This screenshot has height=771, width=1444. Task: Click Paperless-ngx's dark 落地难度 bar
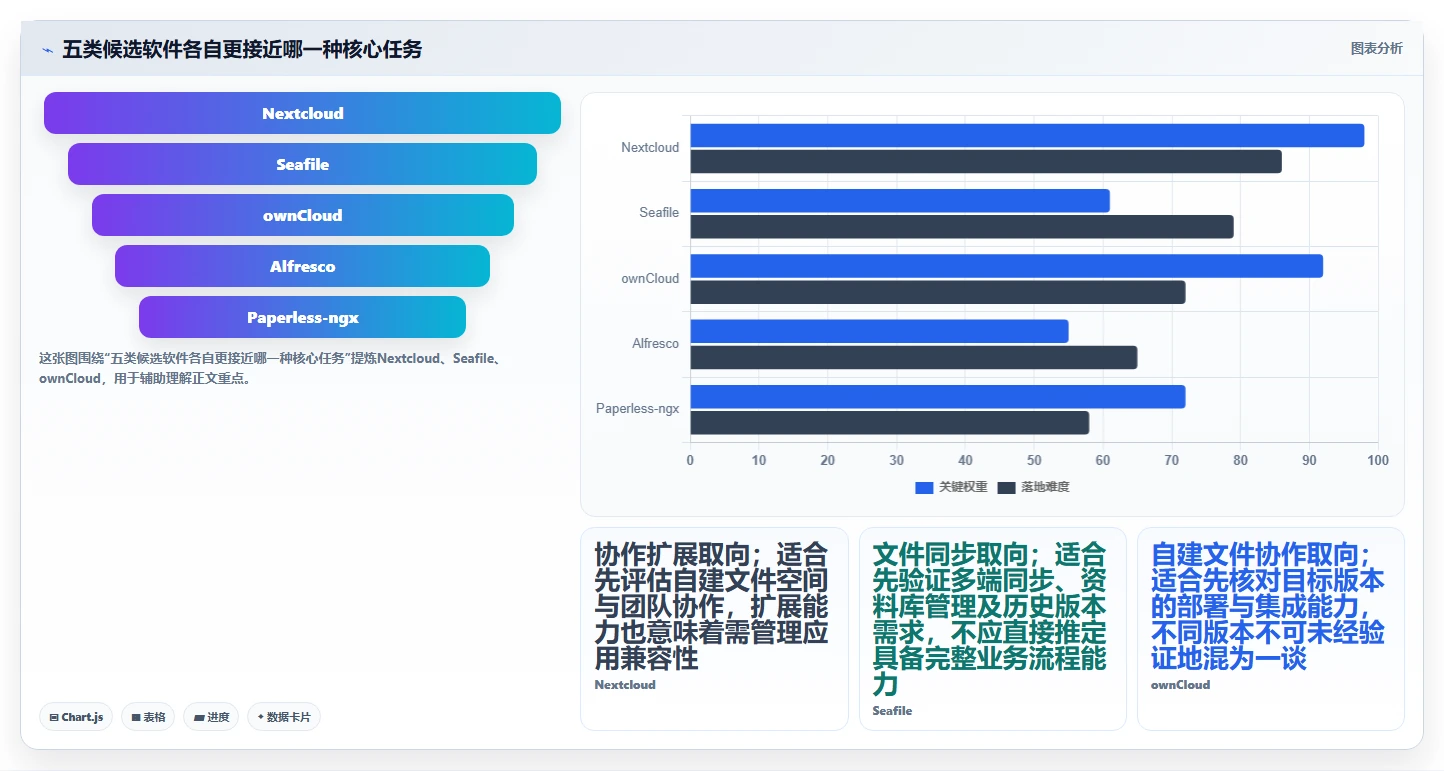[x=890, y=422]
